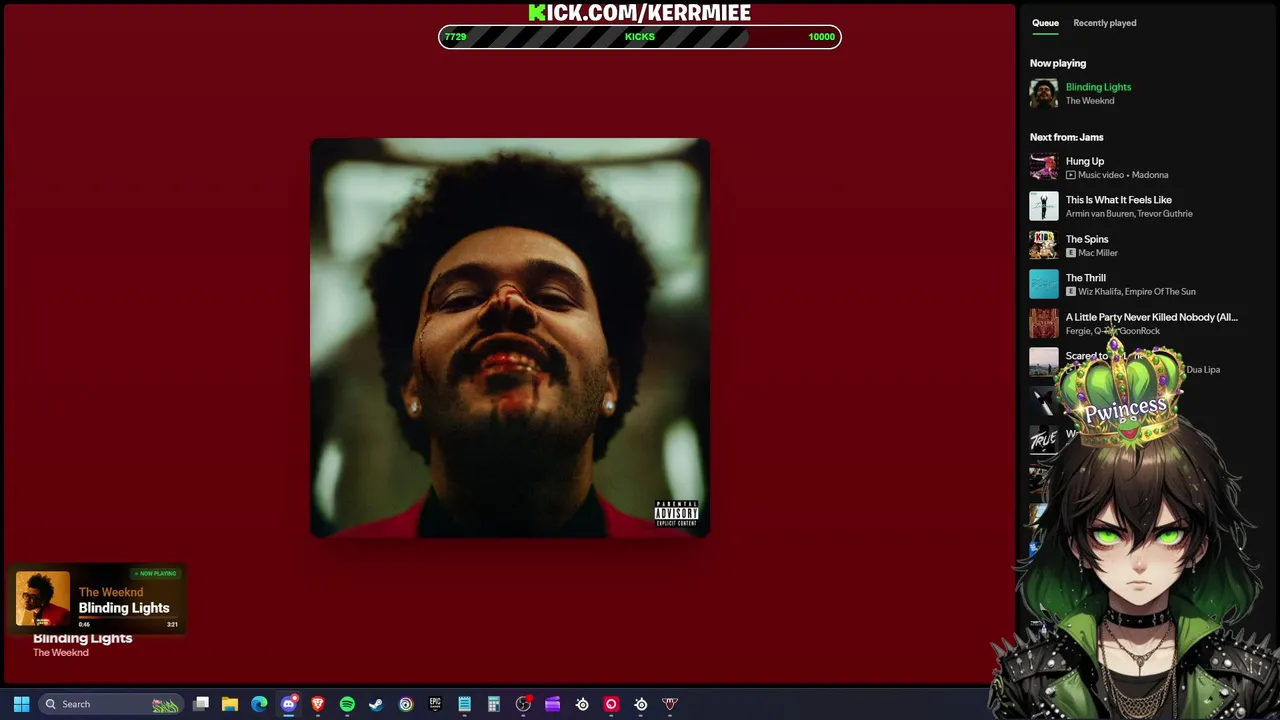Click This Is What It Feels Like thumbnail
This screenshot has width=1280, height=720.
point(1044,206)
